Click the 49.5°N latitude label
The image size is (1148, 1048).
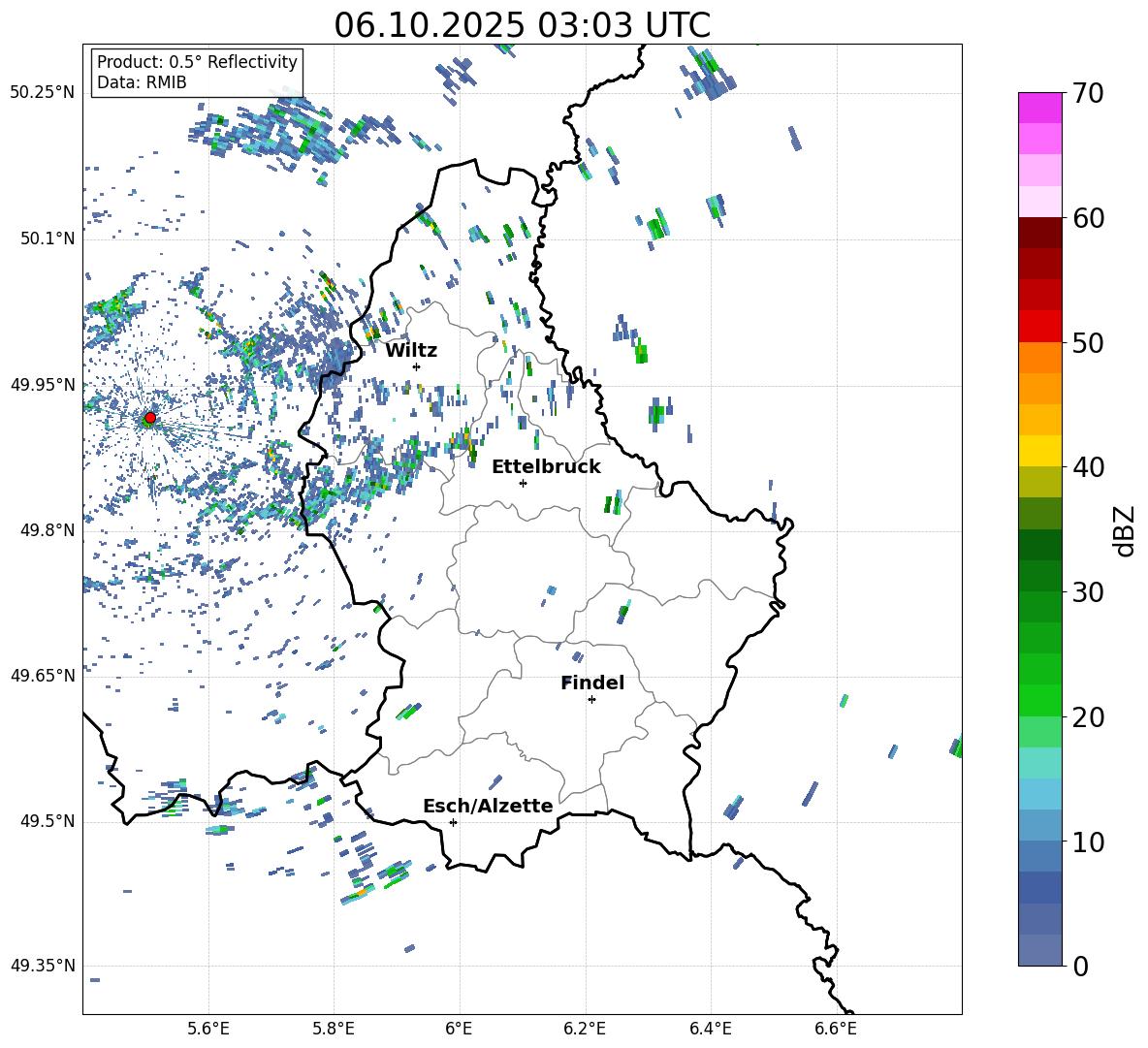point(48,821)
